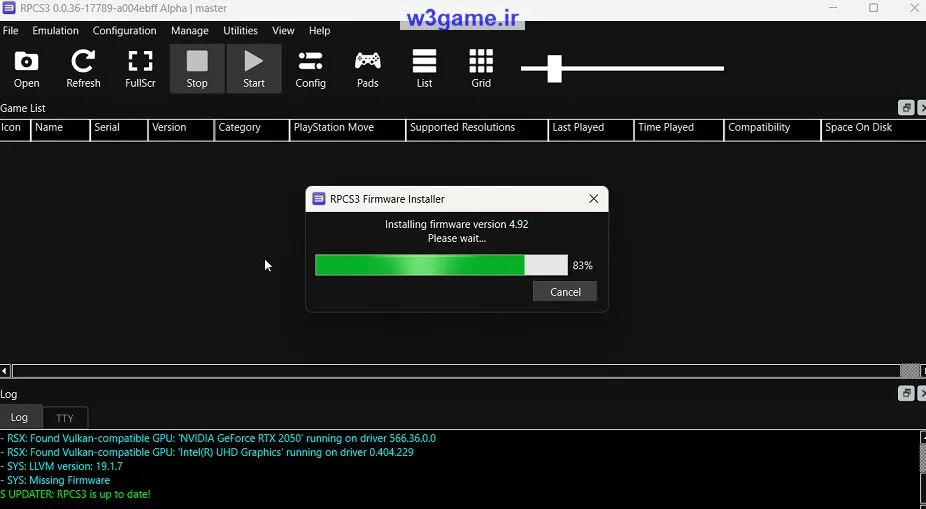Open the Emulation menu

coord(56,31)
